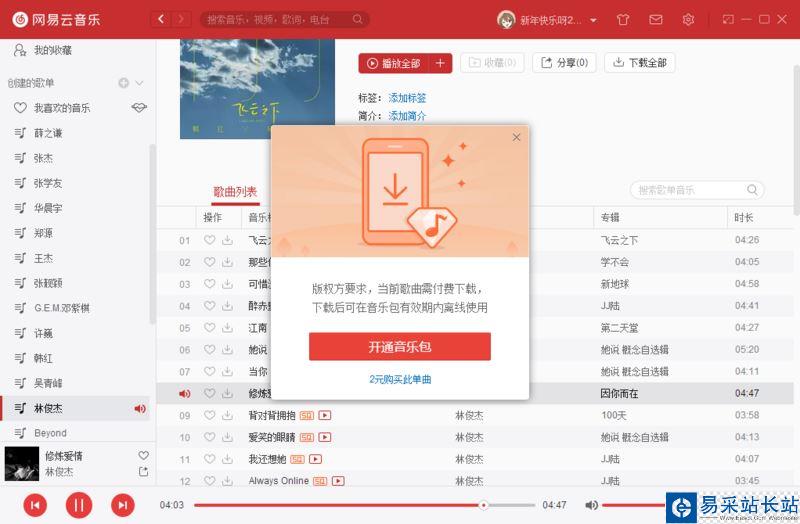Open the album 因你而在 in playing row
The width and height of the screenshot is (800, 524).
tap(619, 393)
